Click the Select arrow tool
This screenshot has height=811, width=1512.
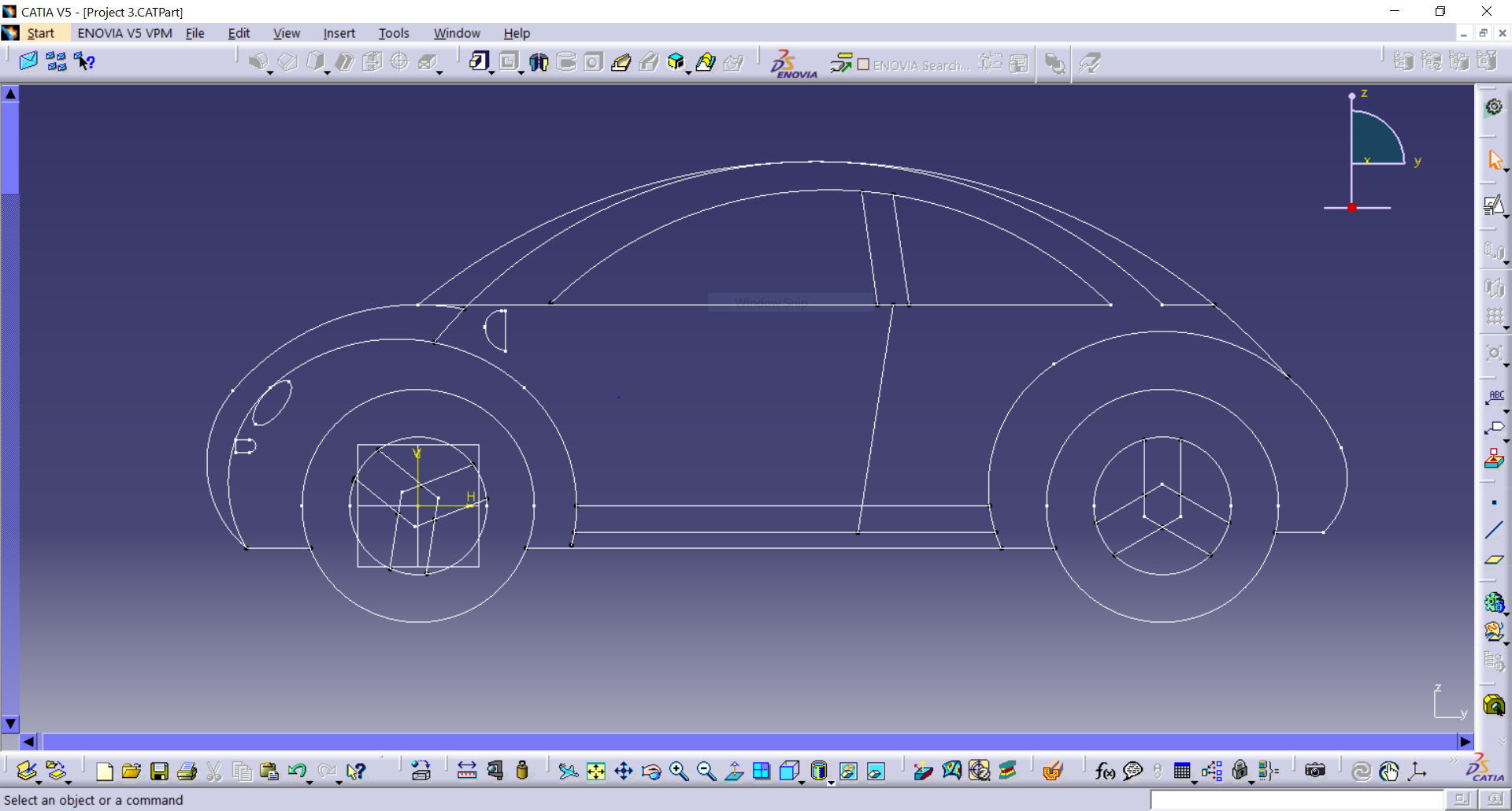[x=1495, y=160]
